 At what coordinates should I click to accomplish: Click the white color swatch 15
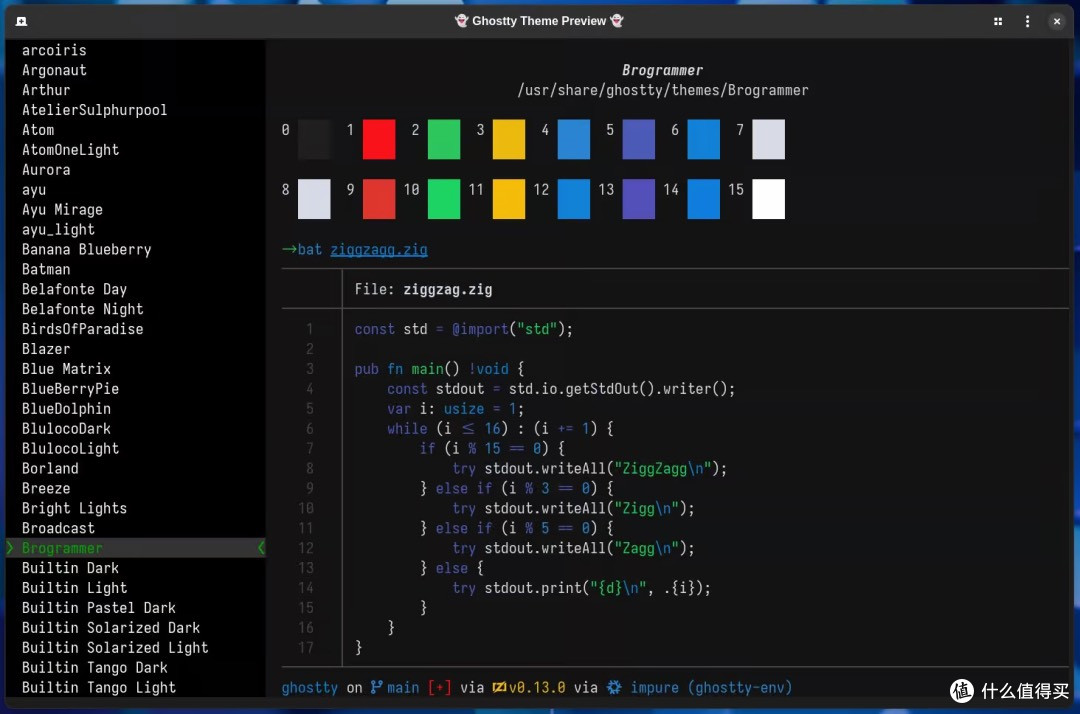point(769,199)
